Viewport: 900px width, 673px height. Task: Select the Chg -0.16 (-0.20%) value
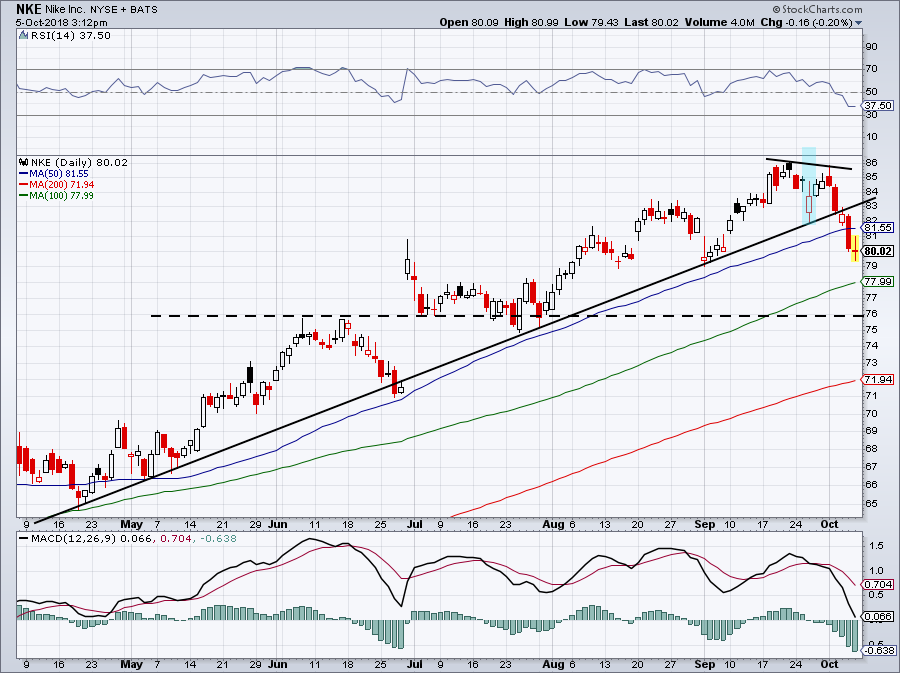coord(806,22)
